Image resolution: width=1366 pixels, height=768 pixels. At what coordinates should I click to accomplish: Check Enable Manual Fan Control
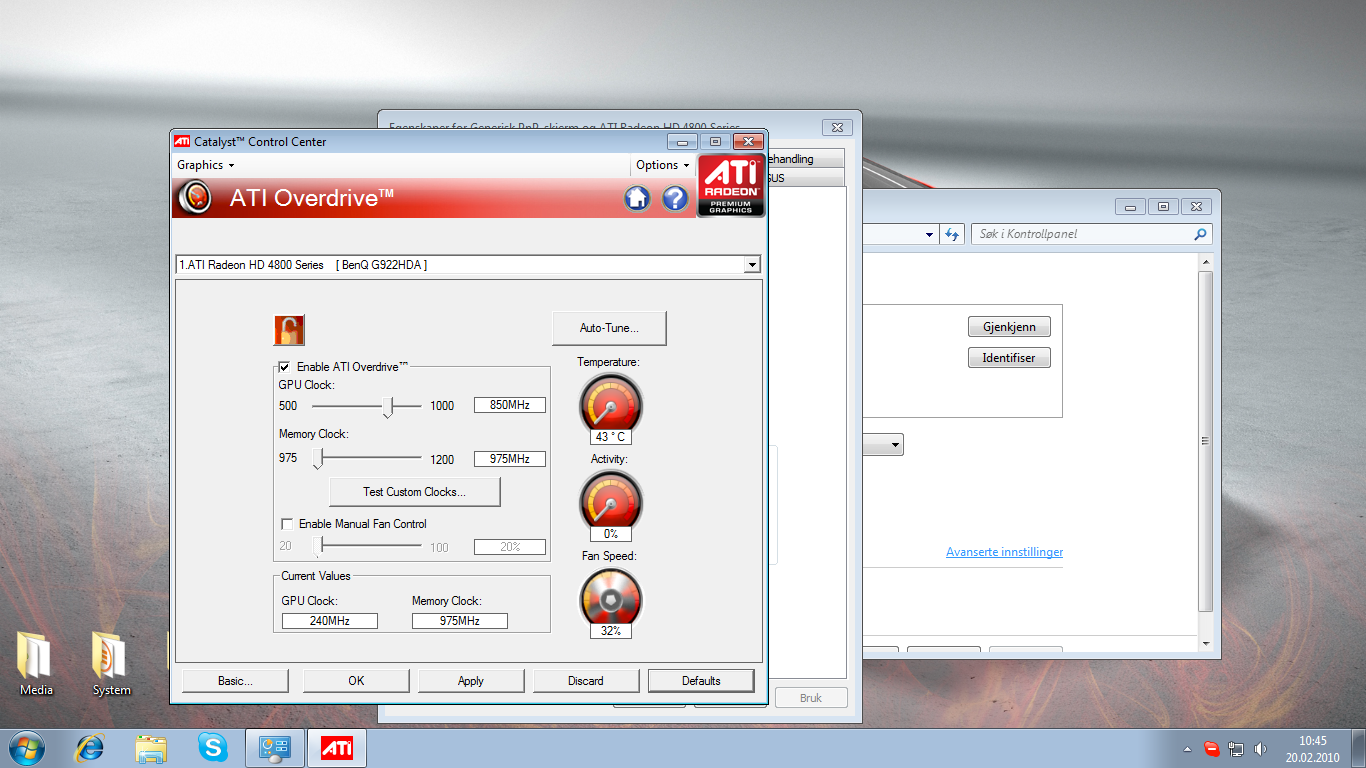287,524
